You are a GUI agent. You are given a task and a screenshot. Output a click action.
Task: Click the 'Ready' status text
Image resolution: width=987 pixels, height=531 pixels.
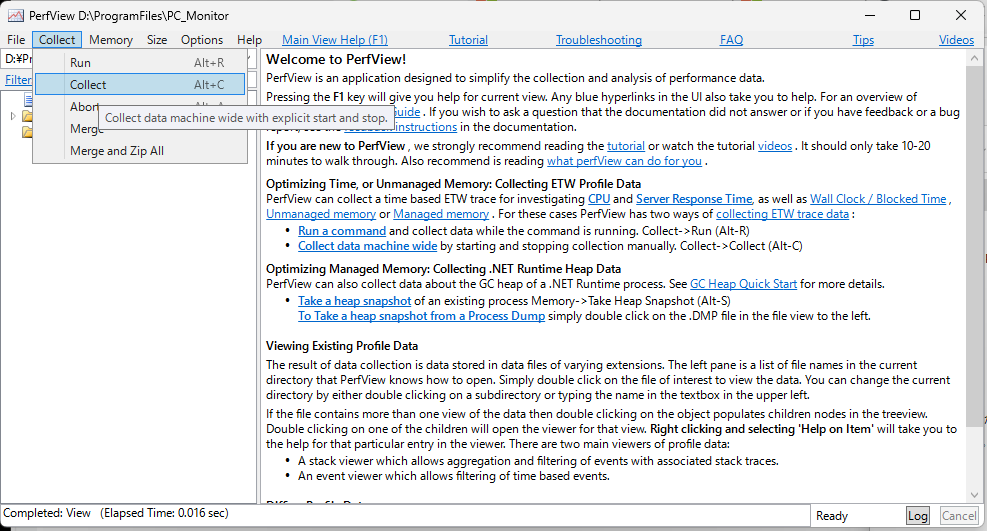pos(832,516)
